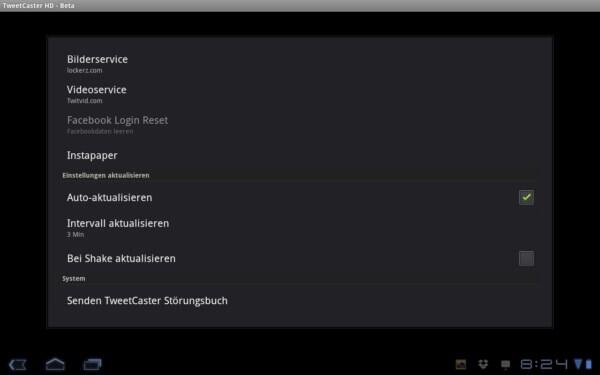The width and height of the screenshot is (600, 375).
Task: Open Intervall aktualisieren options
Action: coord(300,228)
